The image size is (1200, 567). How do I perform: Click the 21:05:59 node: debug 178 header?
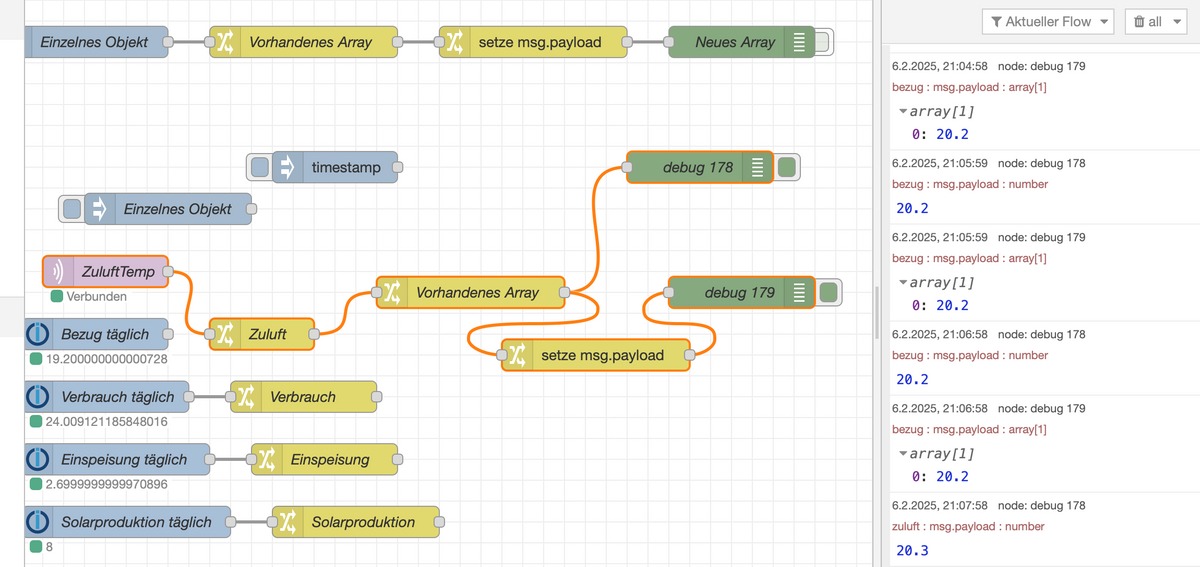(988, 163)
